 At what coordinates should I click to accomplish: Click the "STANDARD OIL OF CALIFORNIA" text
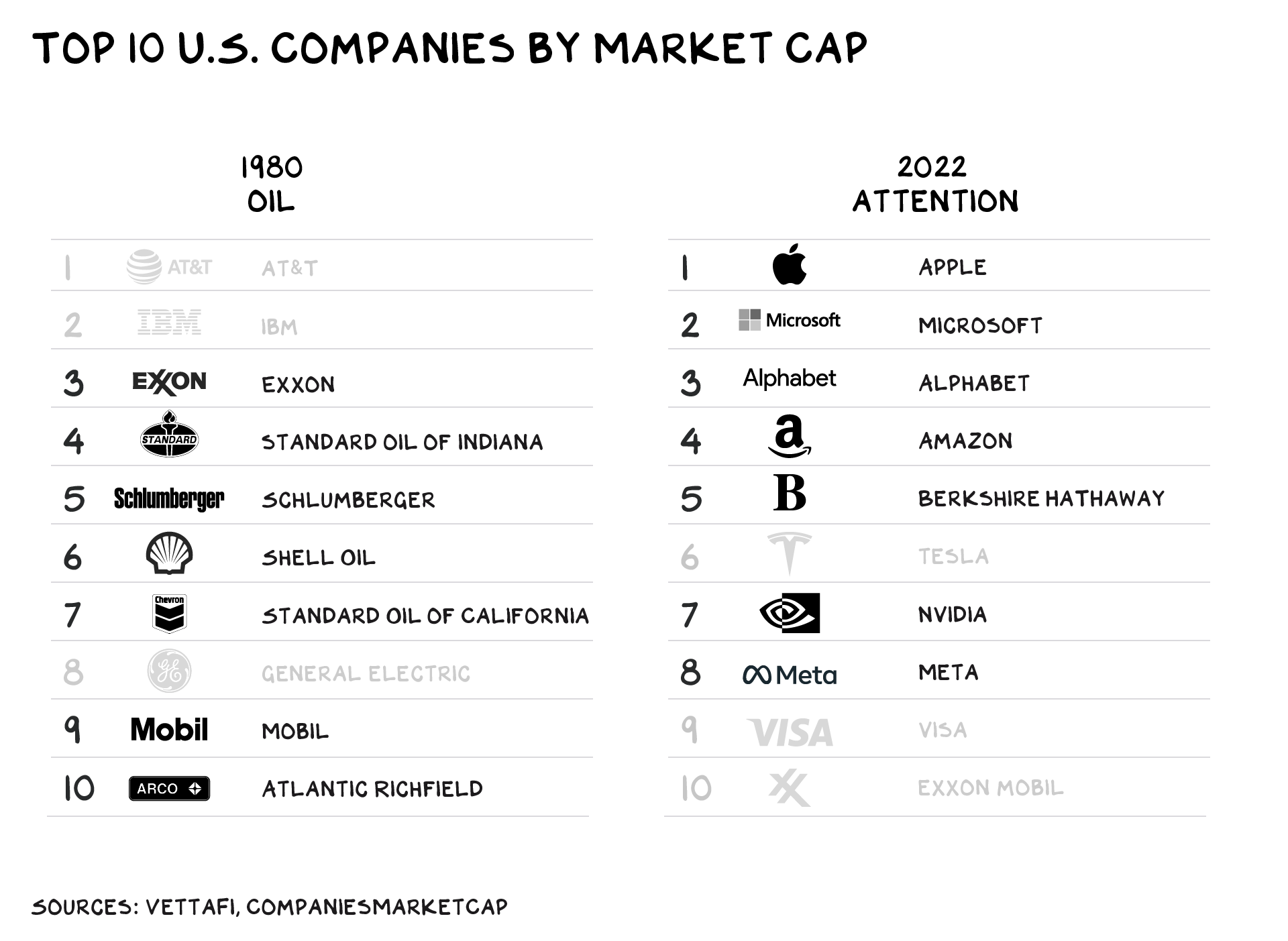point(425,616)
